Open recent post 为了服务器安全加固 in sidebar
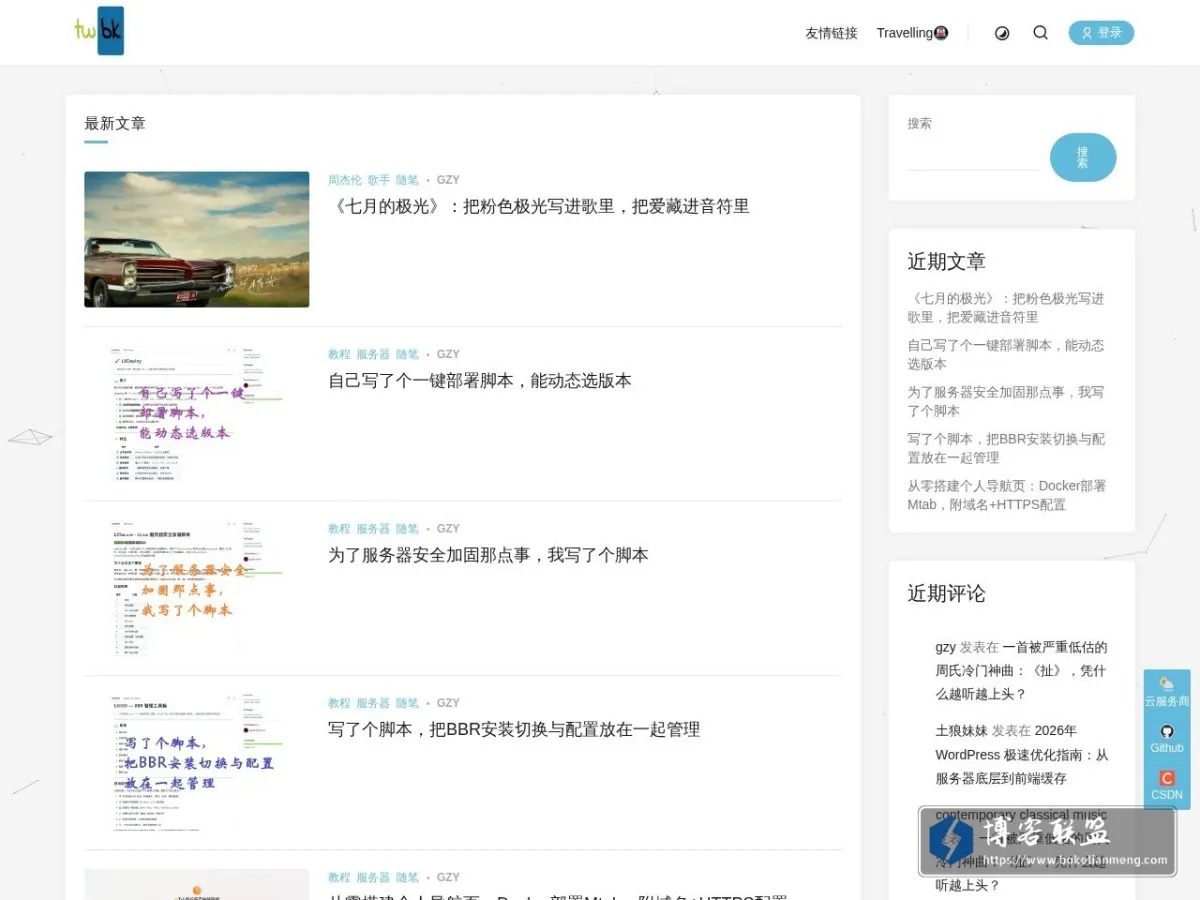 point(1006,401)
